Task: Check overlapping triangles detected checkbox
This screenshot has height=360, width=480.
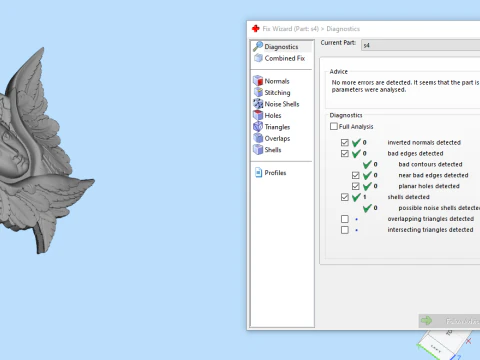Action: (345, 219)
